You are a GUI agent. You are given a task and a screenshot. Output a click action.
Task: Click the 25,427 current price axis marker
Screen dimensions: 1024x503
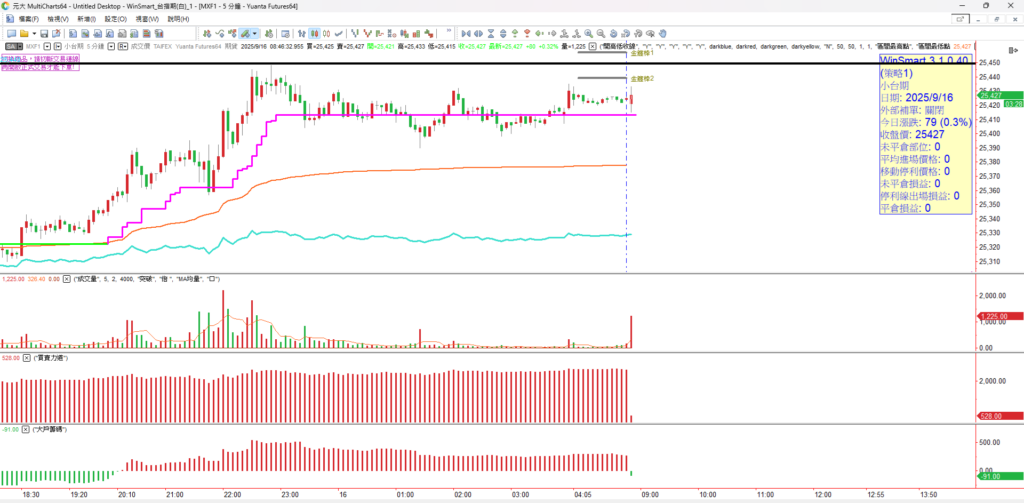pos(989,95)
